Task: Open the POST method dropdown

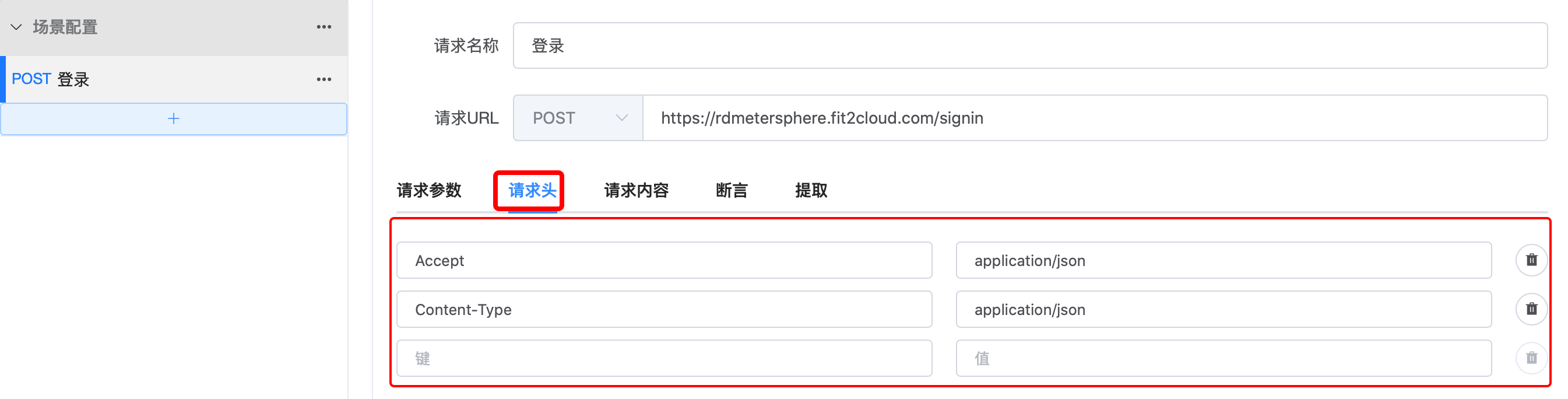Action: coord(578,118)
